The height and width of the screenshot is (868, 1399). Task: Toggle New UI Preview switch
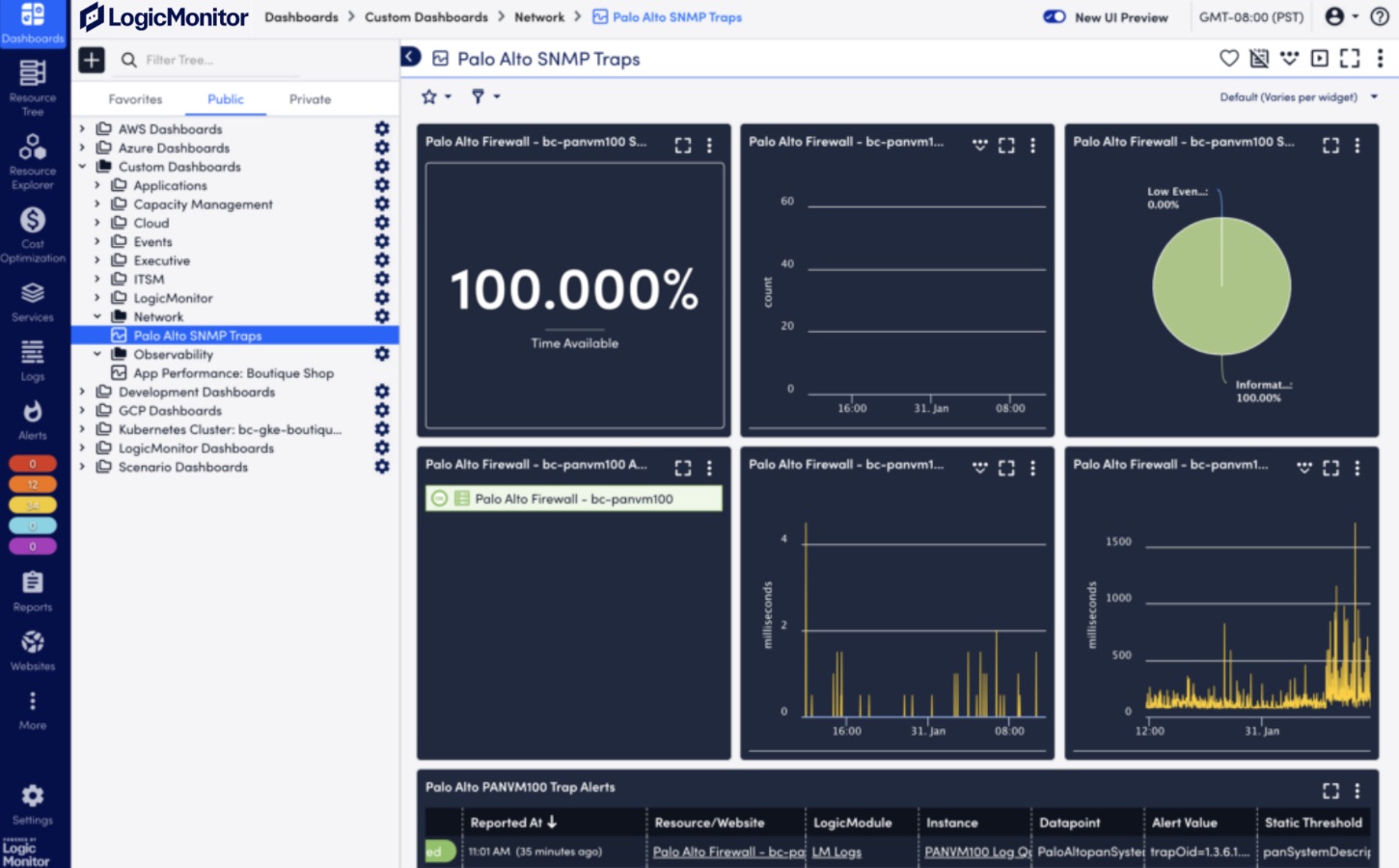(x=1055, y=16)
